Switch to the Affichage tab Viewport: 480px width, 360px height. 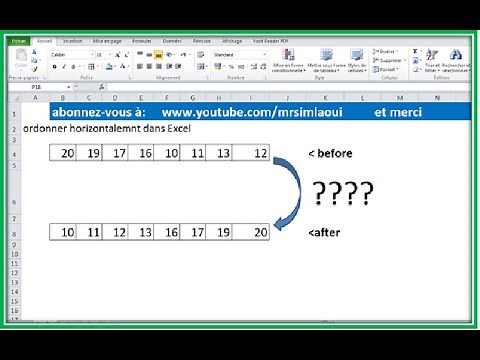[232, 41]
